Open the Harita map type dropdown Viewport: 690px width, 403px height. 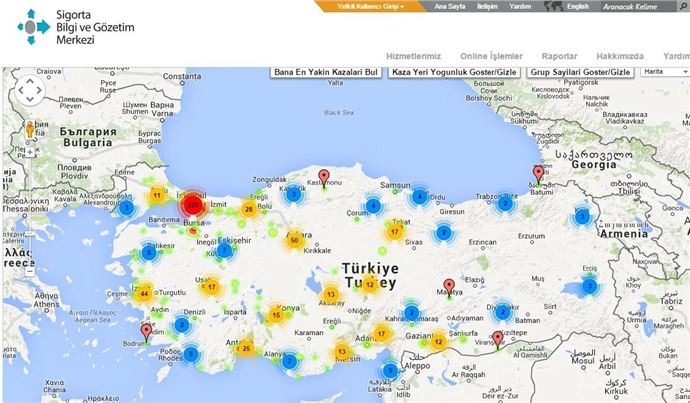pyautogui.click(x=664, y=74)
